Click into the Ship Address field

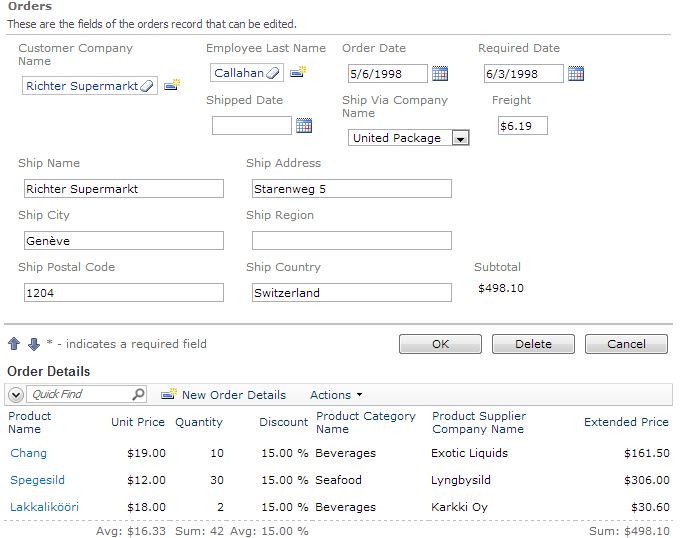(x=351, y=189)
